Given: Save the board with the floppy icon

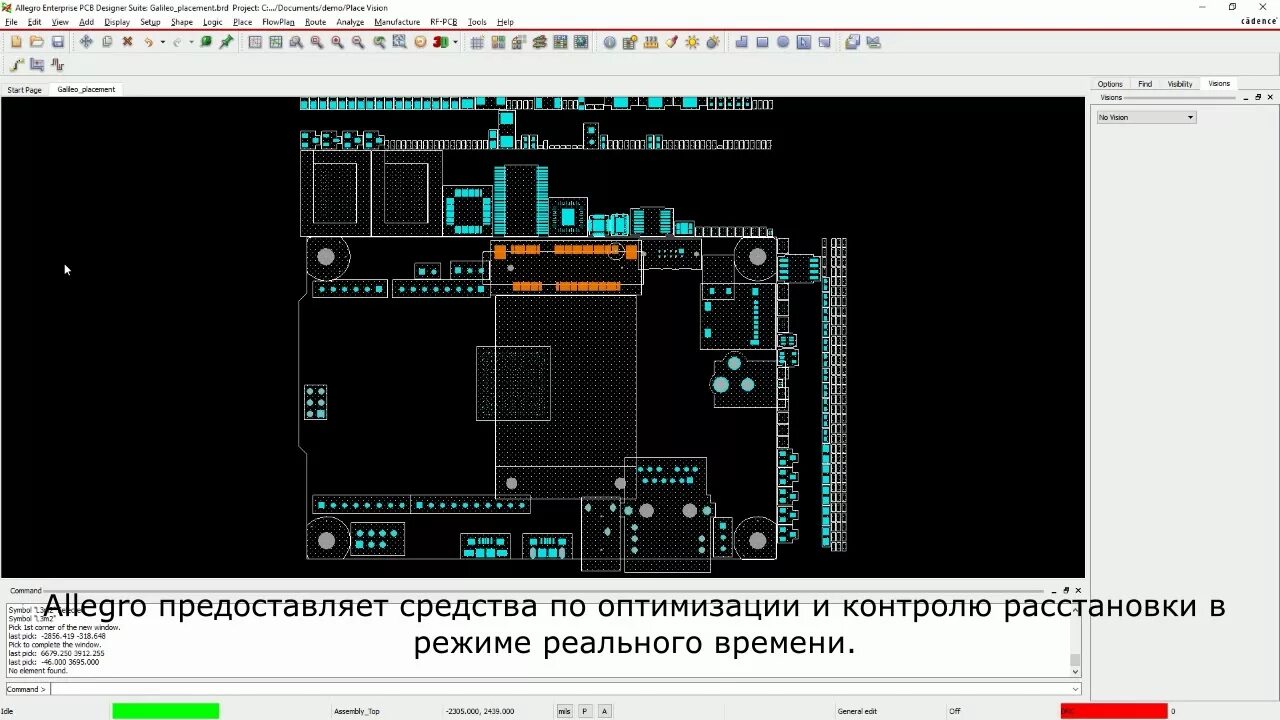Looking at the screenshot, I should coord(58,42).
